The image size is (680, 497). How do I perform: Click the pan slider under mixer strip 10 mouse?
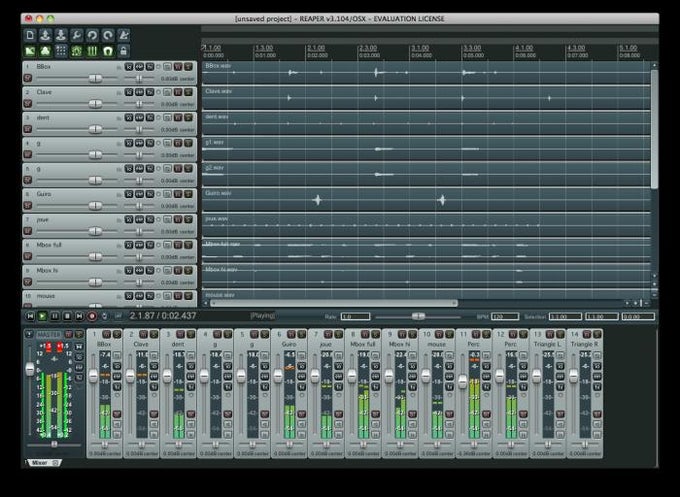[437, 445]
